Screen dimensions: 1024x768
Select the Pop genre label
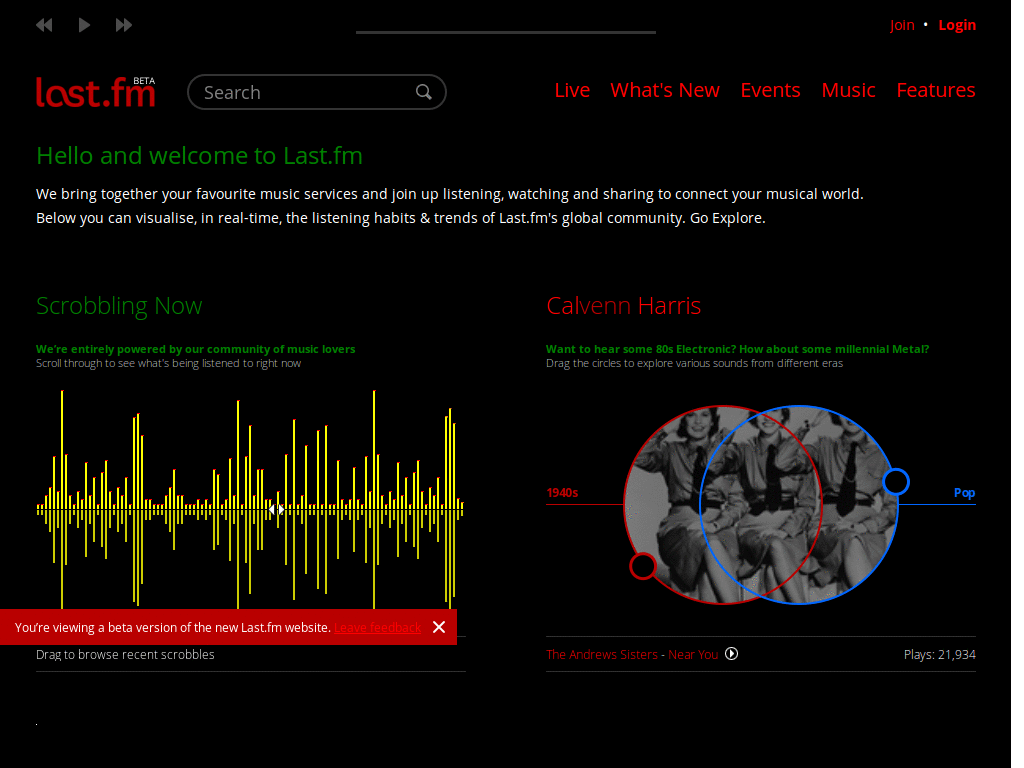(x=964, y=493)
